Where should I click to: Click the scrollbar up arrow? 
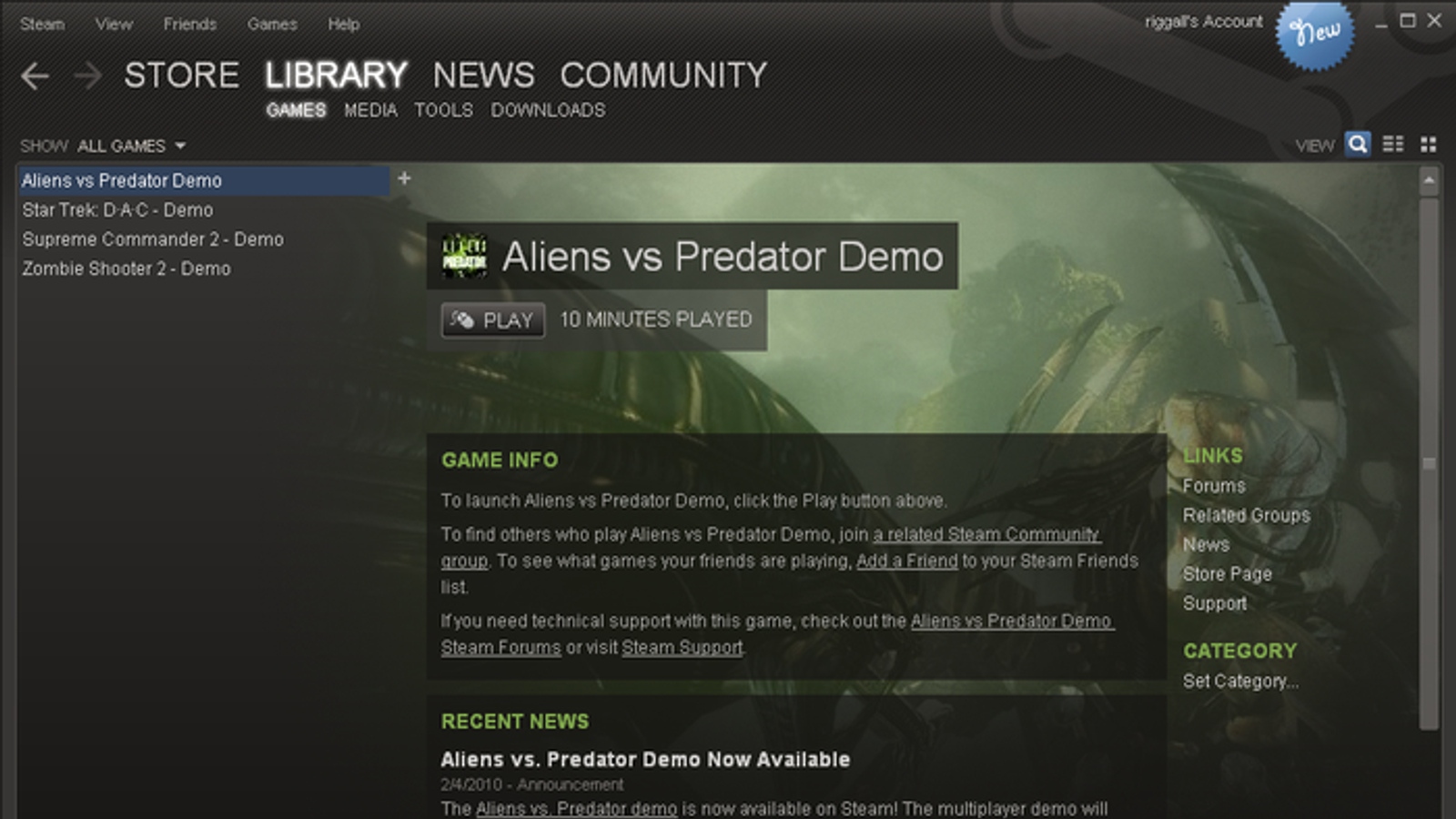point(1429,180)
